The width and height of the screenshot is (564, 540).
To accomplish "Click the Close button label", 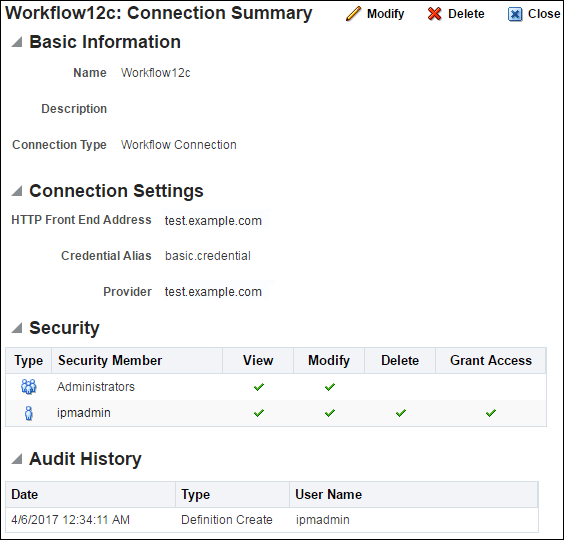I will (x=543, y=14).
